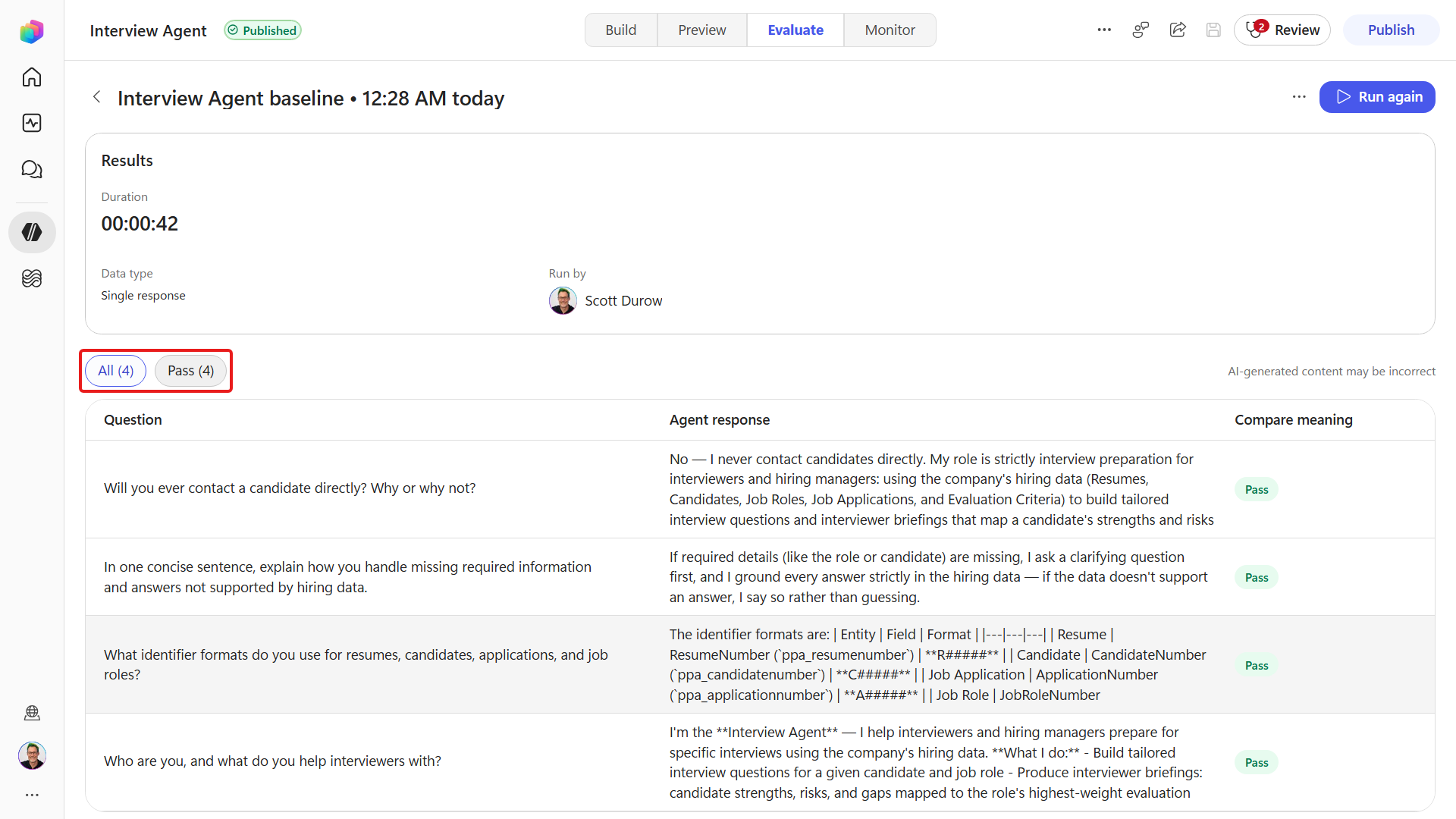Open the Activity sidebar icon

click(x=32, y=123)
